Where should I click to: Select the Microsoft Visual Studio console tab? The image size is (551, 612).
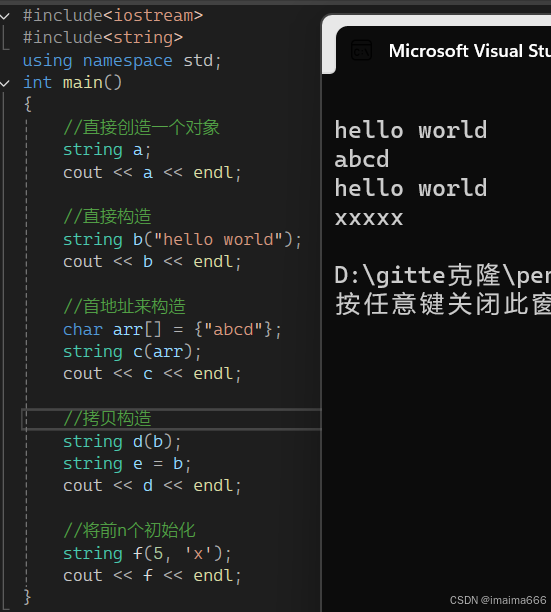(443, 50)
